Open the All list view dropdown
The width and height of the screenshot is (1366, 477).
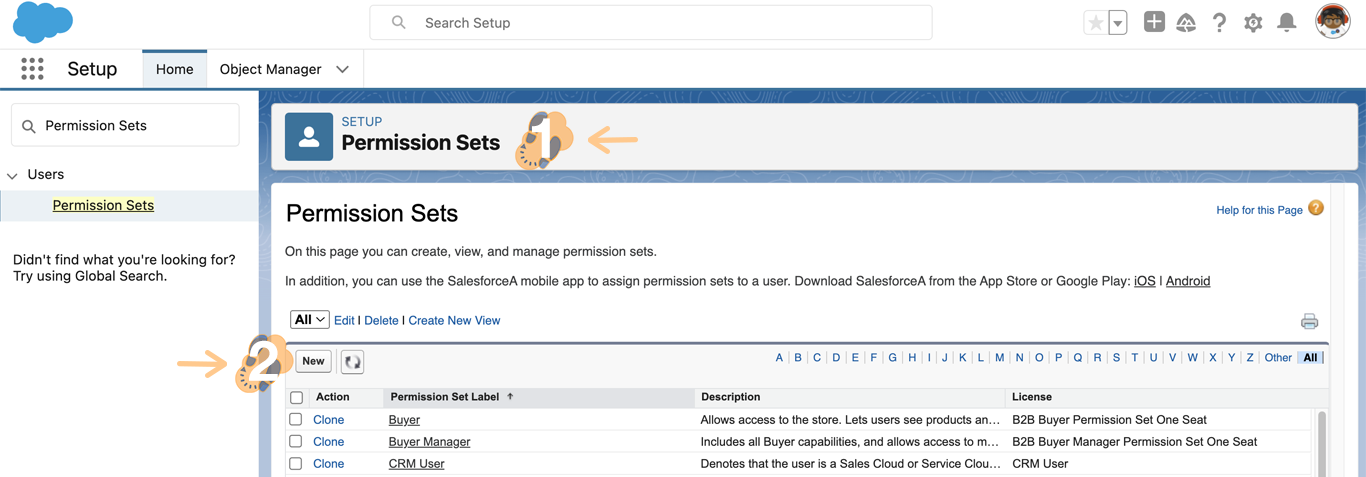click(309, 320)
